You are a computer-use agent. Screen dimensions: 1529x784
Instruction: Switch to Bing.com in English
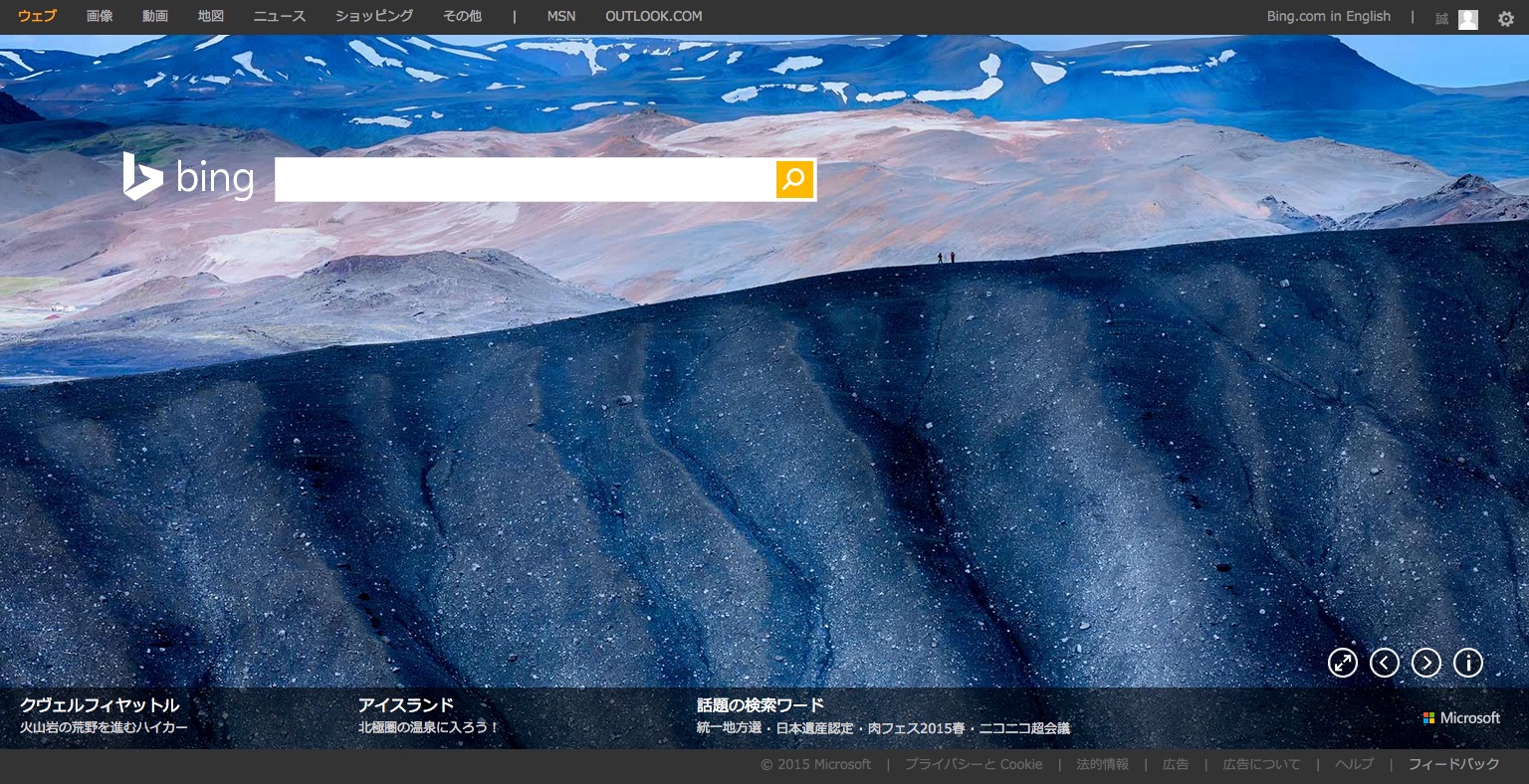[x=1329, y=16]
